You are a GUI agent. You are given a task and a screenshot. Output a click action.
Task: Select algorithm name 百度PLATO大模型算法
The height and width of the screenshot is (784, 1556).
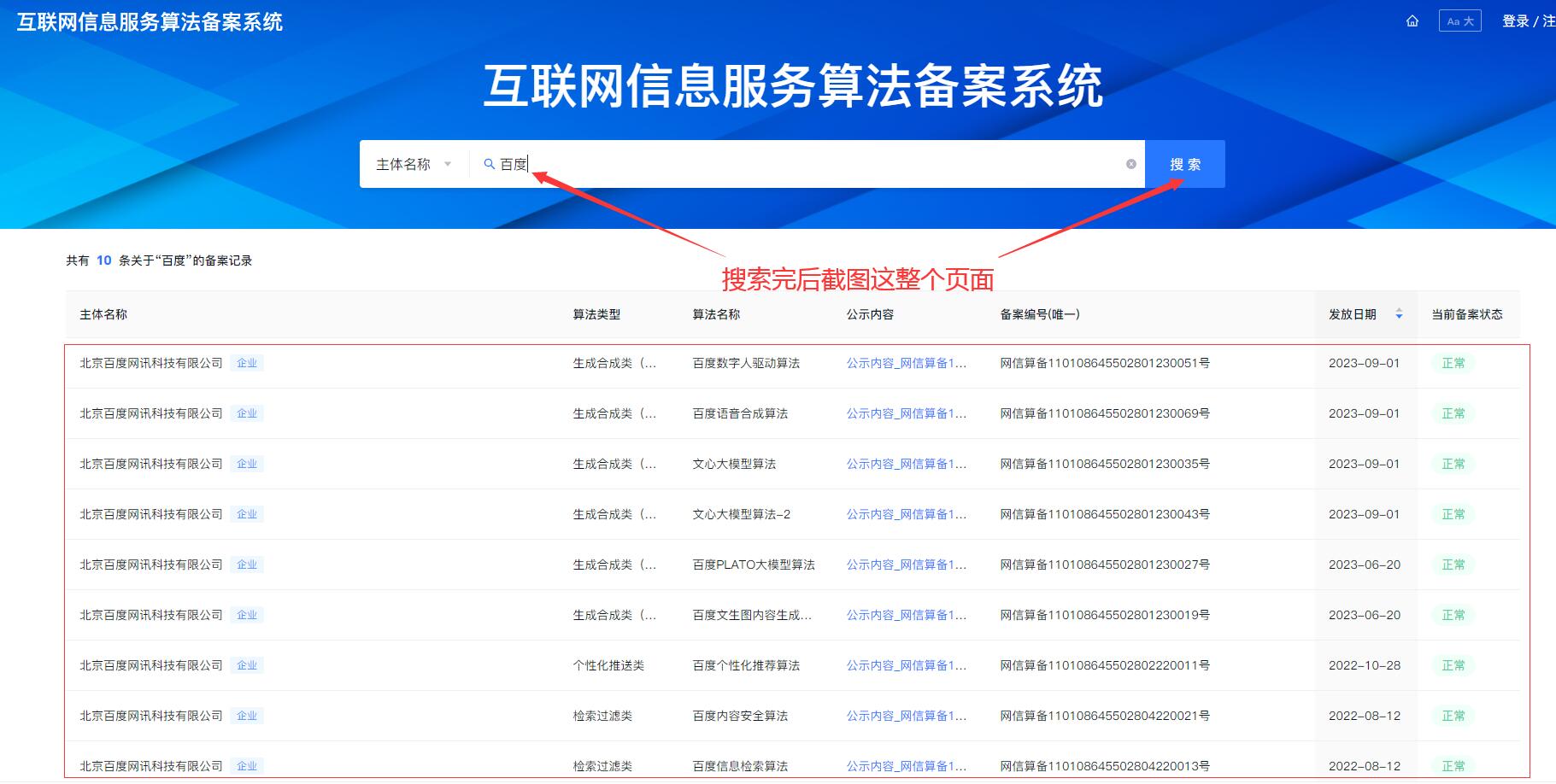click(x=754, y=565)
